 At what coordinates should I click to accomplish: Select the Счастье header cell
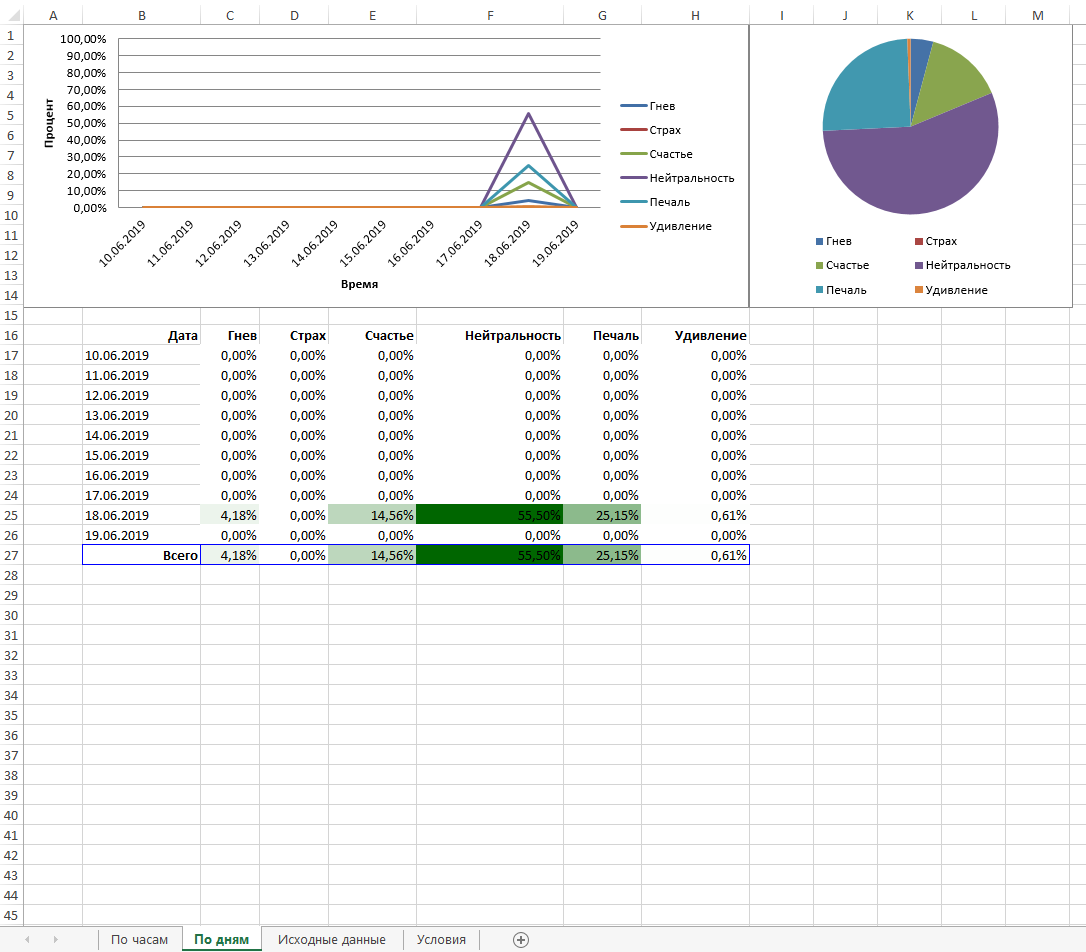(x=372, y=336)
